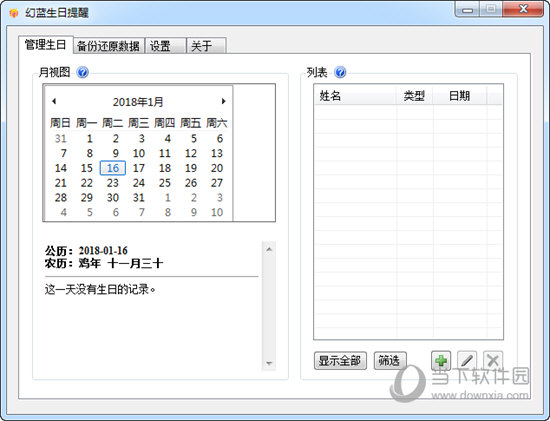
Task: Click scroll up arrow in details pane
Action: [x=269, y=249]
